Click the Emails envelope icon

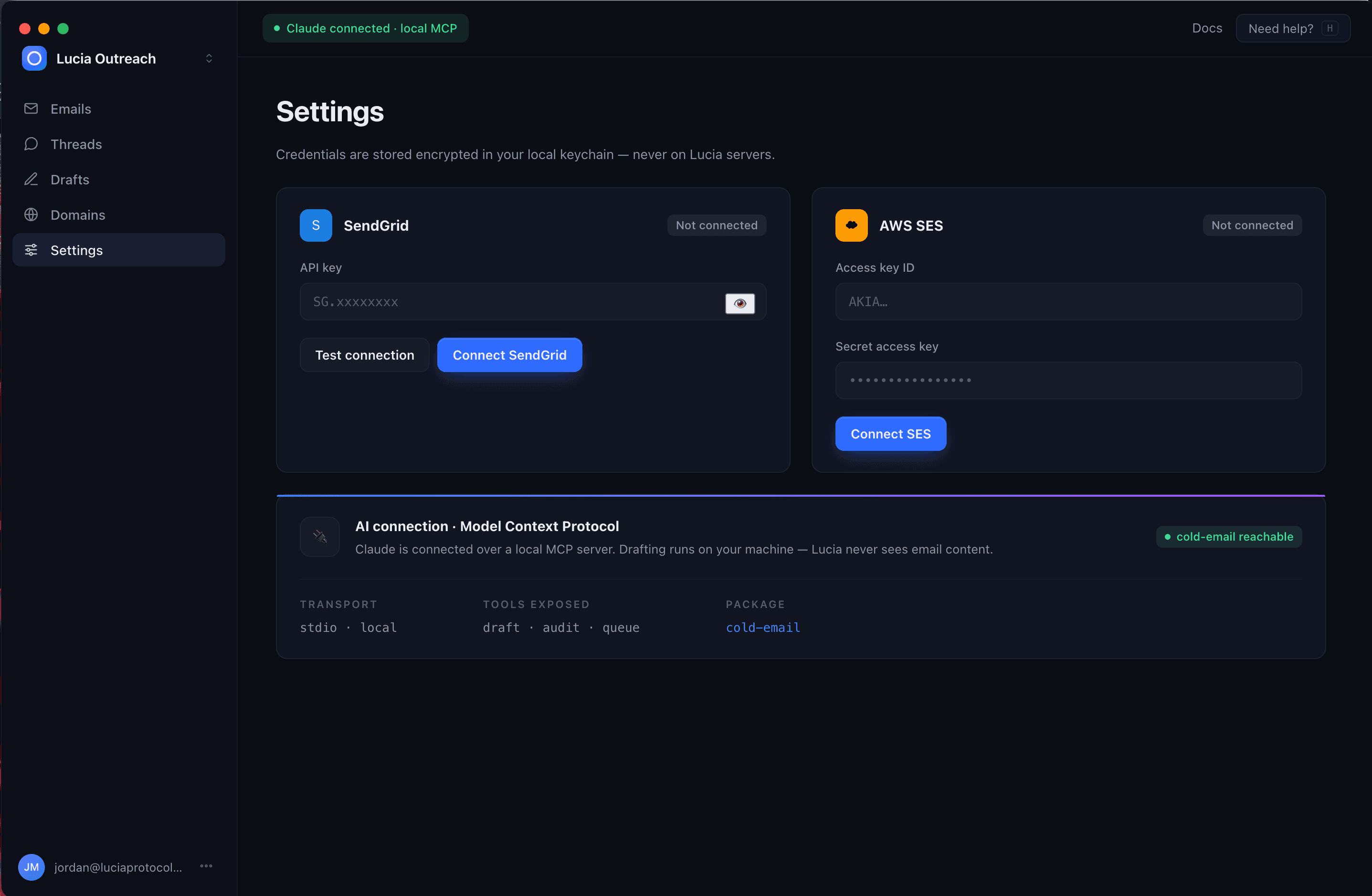coord(31,108)
